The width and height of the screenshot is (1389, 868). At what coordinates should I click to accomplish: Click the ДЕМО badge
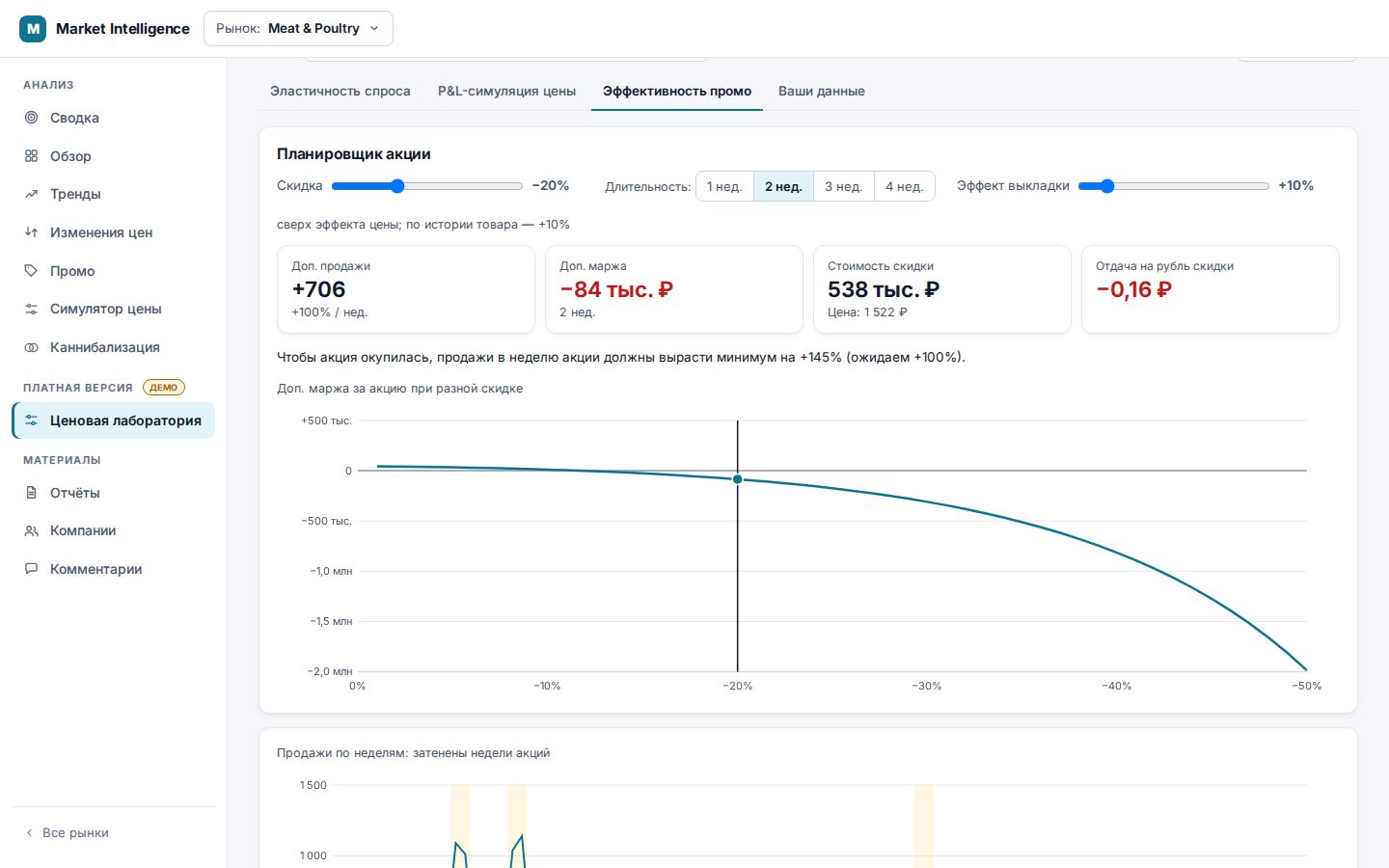[164, 388]
